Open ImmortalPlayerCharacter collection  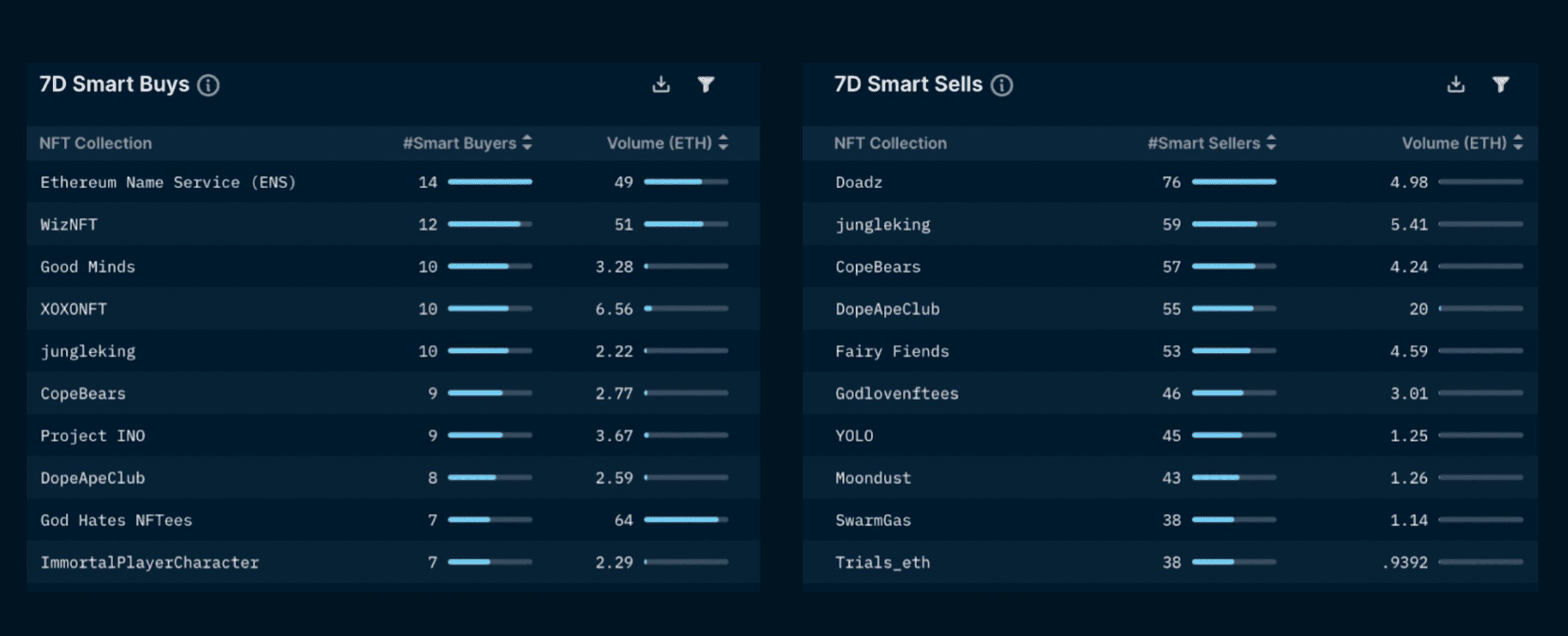click(150, 563)
